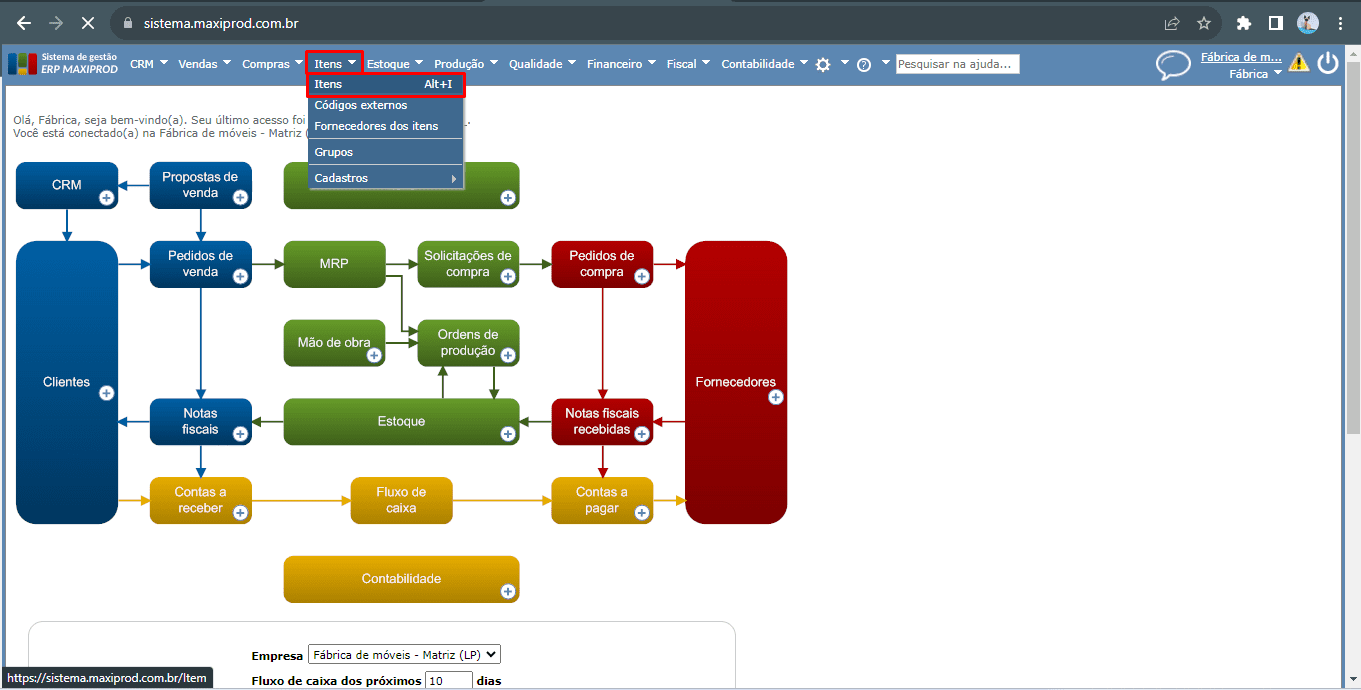This screenshot has width=1361, height=690.
Task: Click the yellow warning alert icon
Action: click(1298, 62)
